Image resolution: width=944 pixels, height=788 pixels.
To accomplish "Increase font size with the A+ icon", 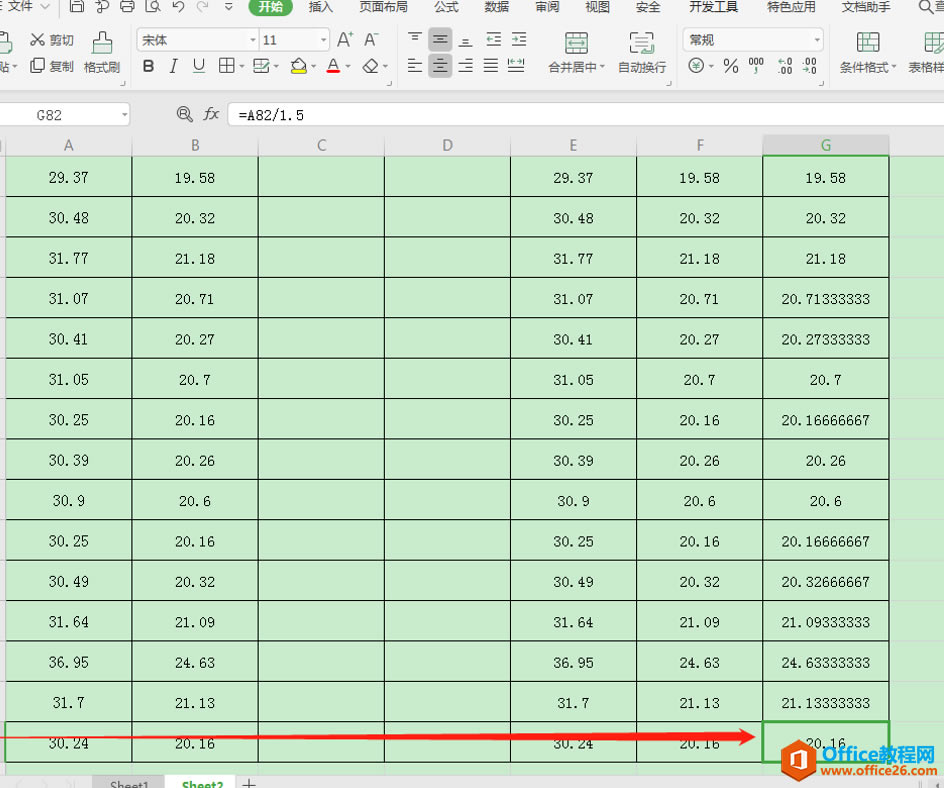I will coord(345,40).
